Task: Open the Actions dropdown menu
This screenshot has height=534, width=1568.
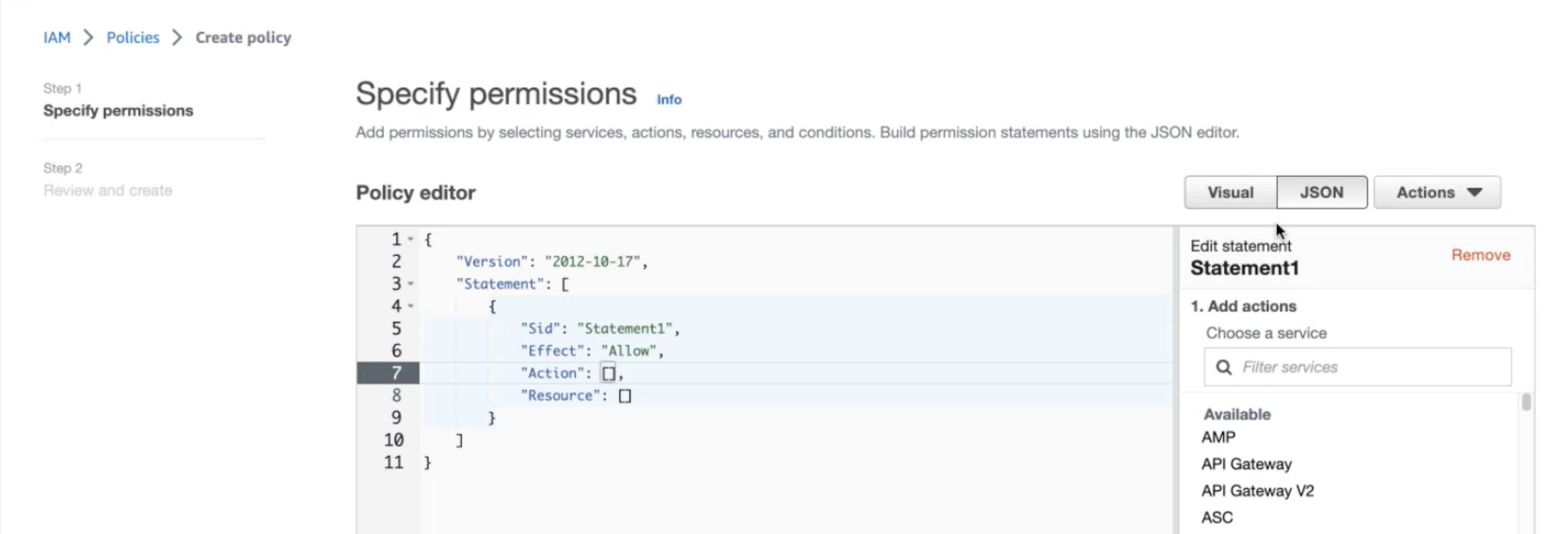Action: pyautogui.click(x=1437, y=193)
